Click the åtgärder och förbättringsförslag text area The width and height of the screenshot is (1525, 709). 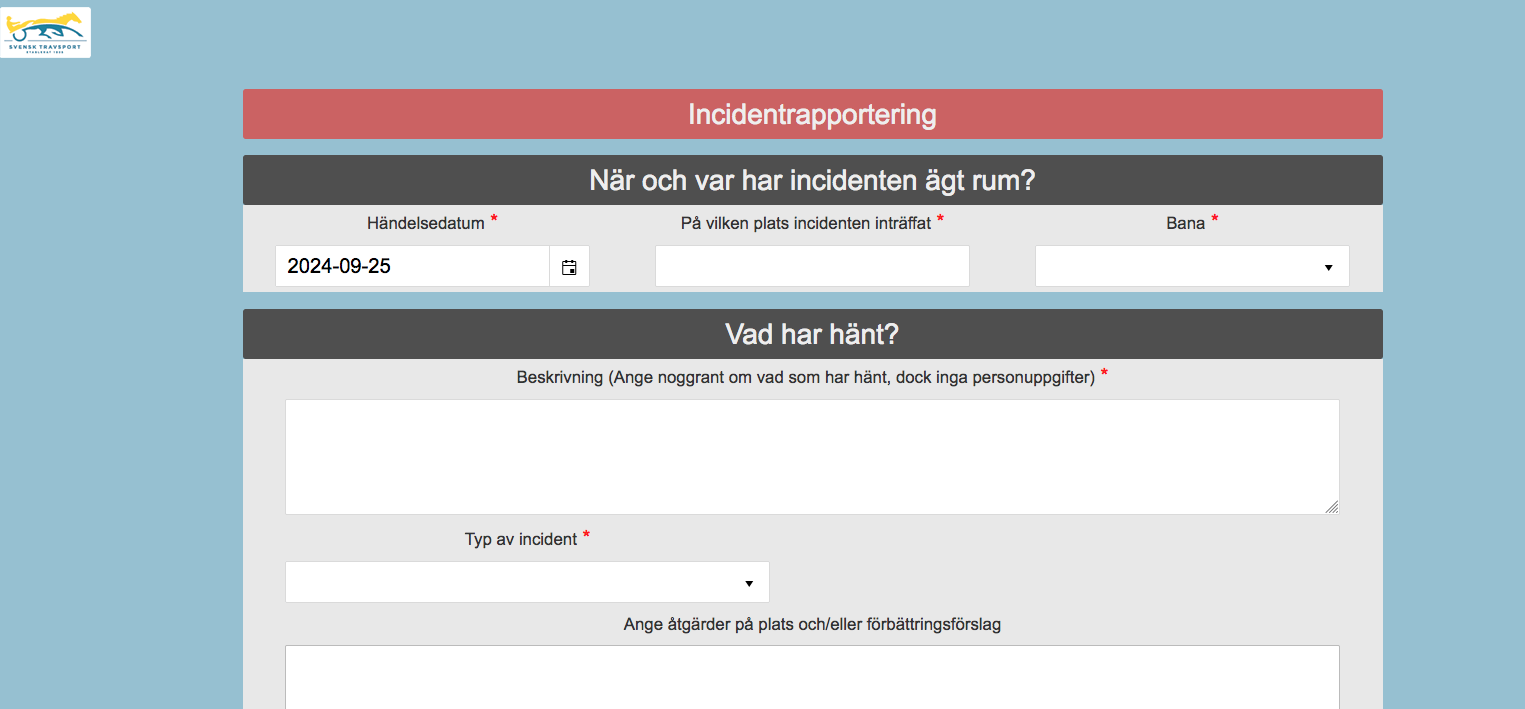click(x=811, y=677)
